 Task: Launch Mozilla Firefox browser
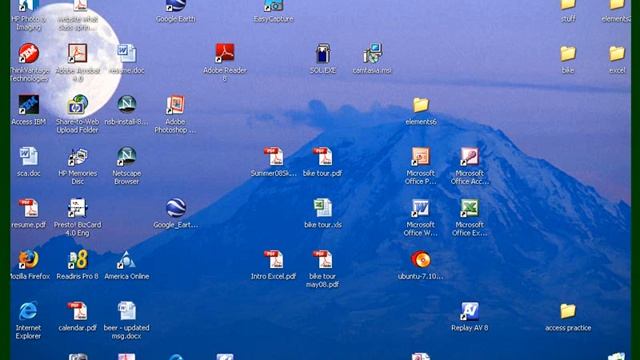coord(29,259)
